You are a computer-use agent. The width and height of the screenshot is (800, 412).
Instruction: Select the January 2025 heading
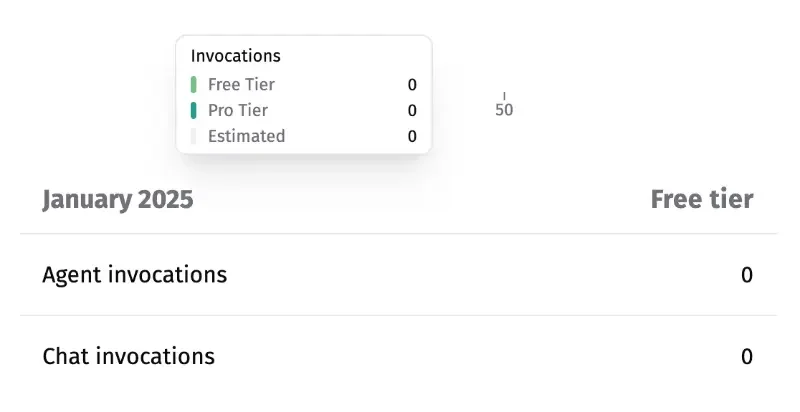point(118,199)
